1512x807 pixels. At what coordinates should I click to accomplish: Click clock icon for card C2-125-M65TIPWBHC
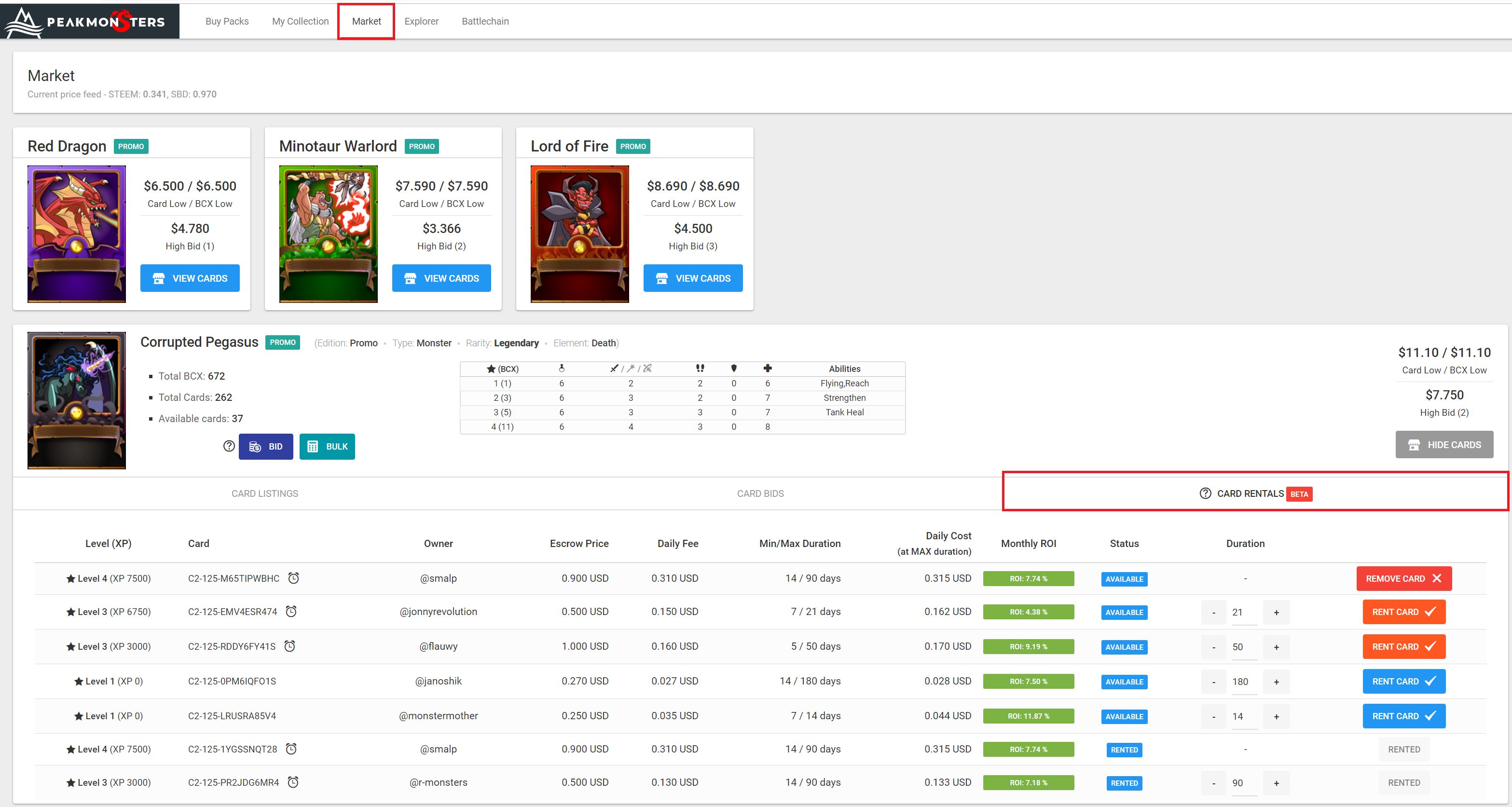tap(293, 578)
